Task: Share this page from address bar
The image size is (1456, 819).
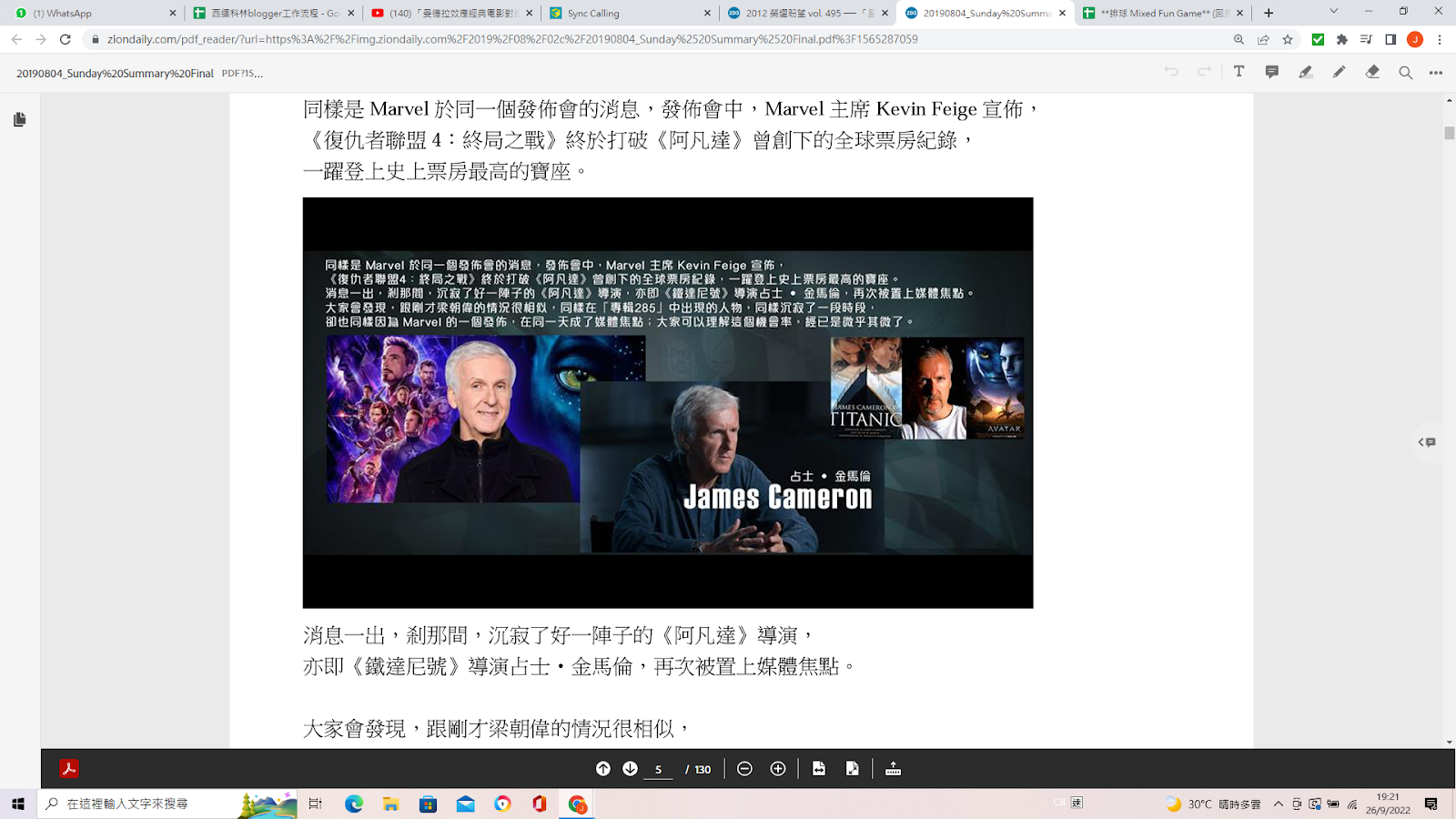Action: tap(1263, 39)
